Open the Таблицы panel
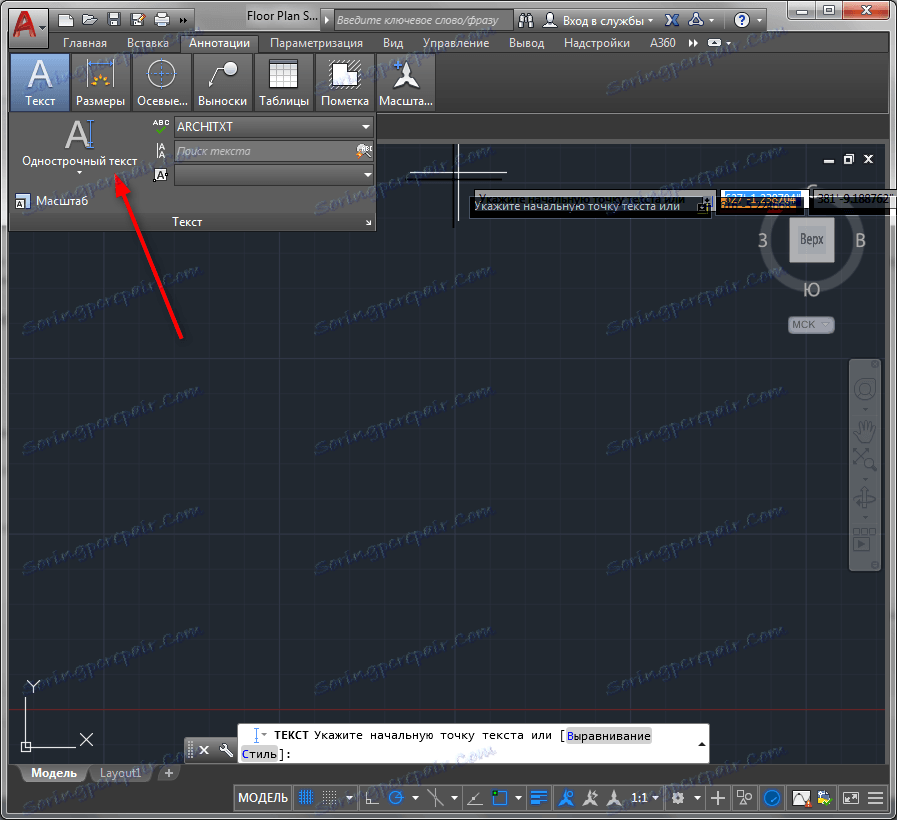 [284, 82]
